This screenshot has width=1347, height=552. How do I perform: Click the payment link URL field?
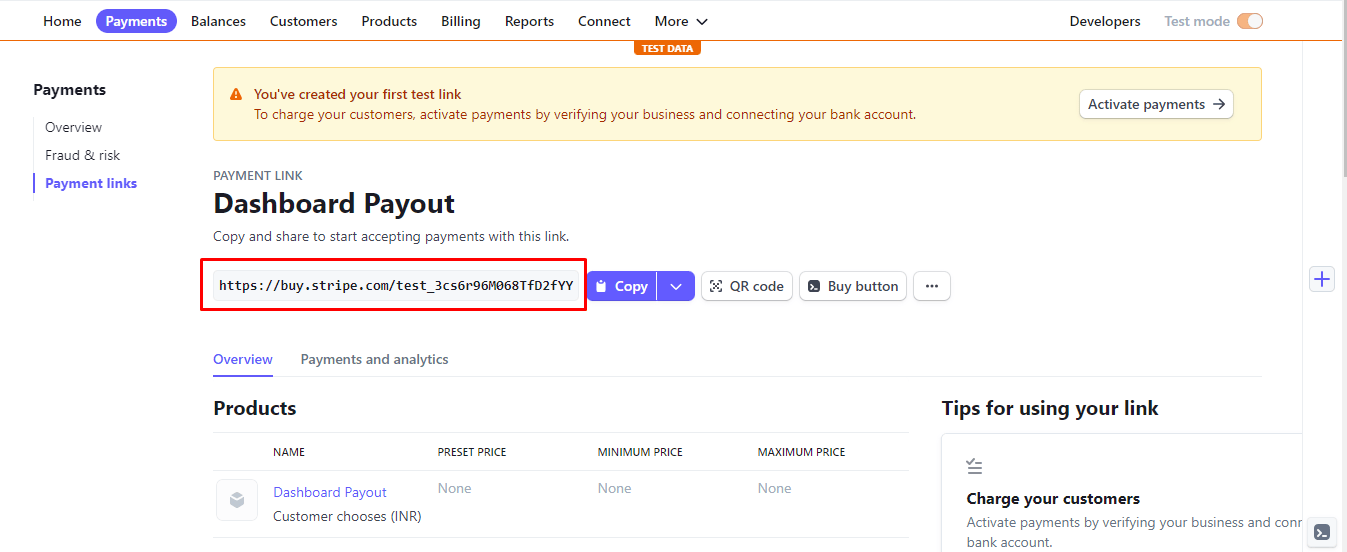395,286
